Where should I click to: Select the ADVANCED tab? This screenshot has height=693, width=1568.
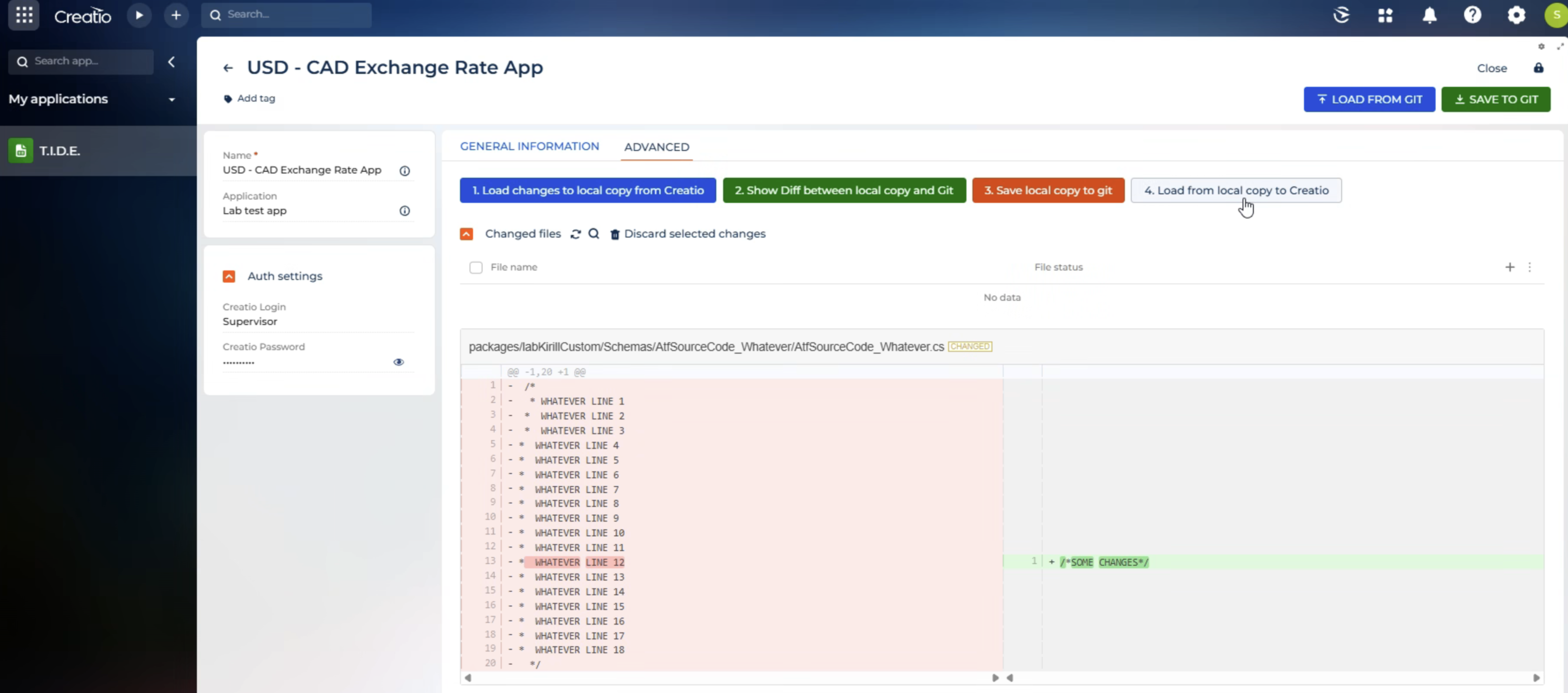tap(656, 147)
